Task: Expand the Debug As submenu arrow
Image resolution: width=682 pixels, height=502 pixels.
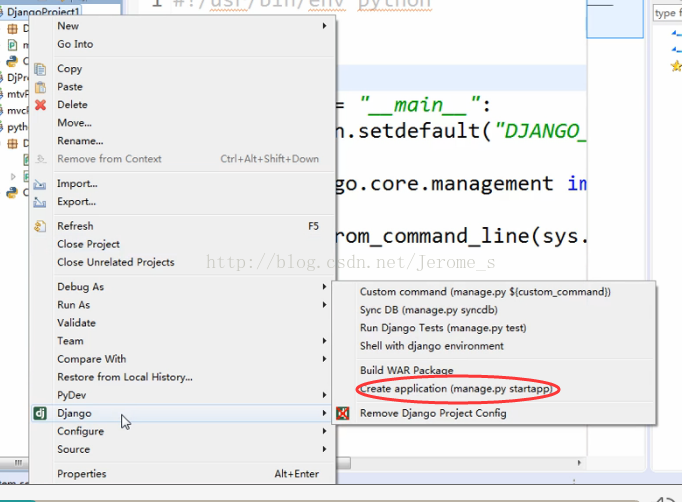Action: click(324, 287)
